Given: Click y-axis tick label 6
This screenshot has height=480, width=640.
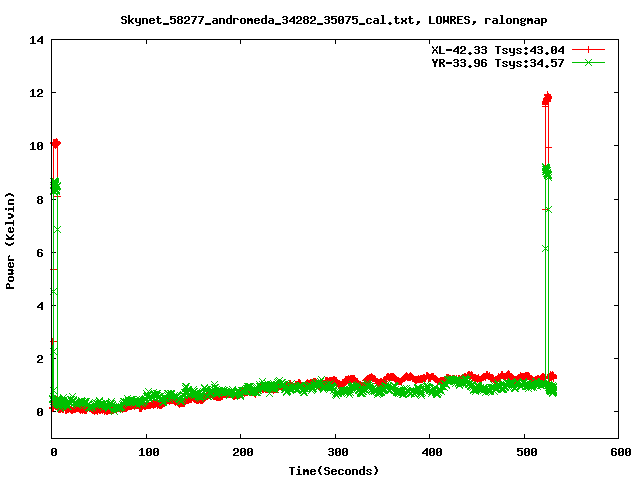Looking at the screenshot, I should coord(40,253).
